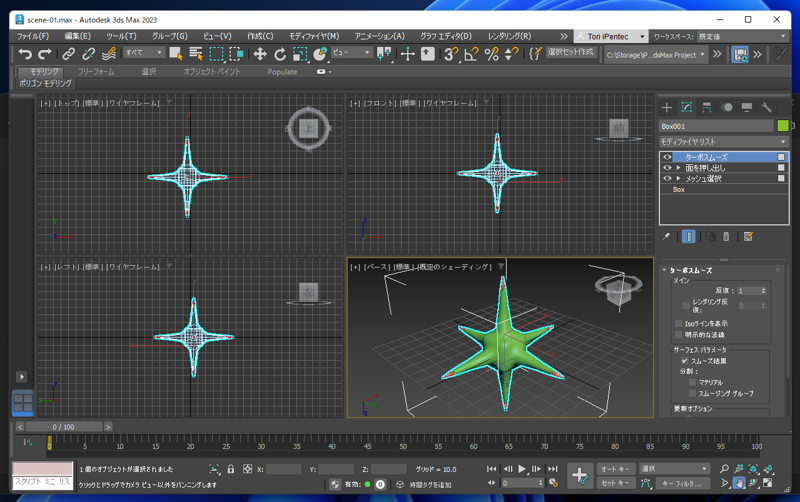Click Configure Modifier Sets icon

tap(748, 236)
